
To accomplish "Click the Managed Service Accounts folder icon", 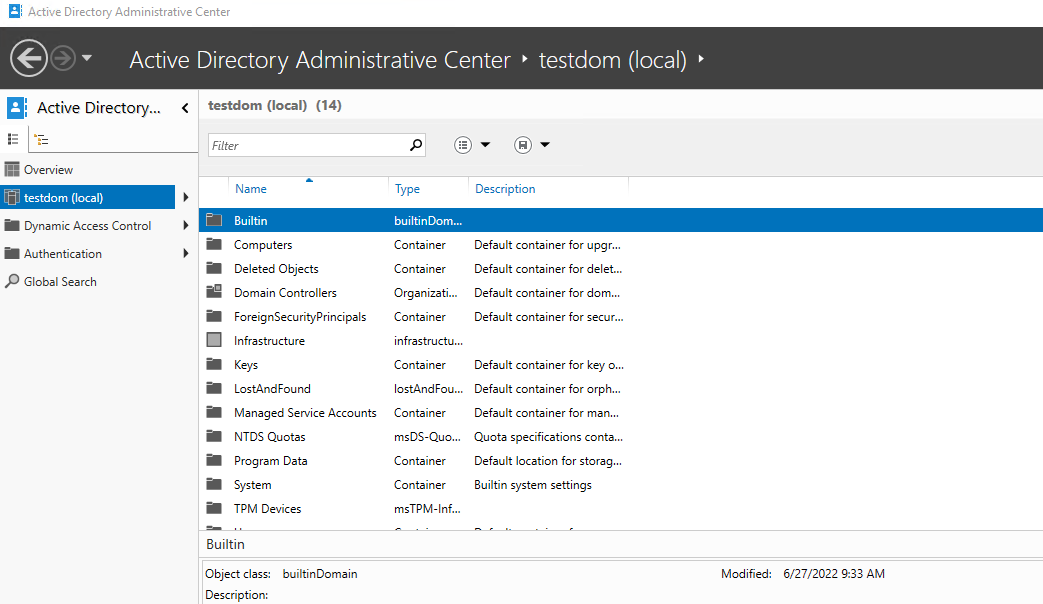I will click(214, 412).
